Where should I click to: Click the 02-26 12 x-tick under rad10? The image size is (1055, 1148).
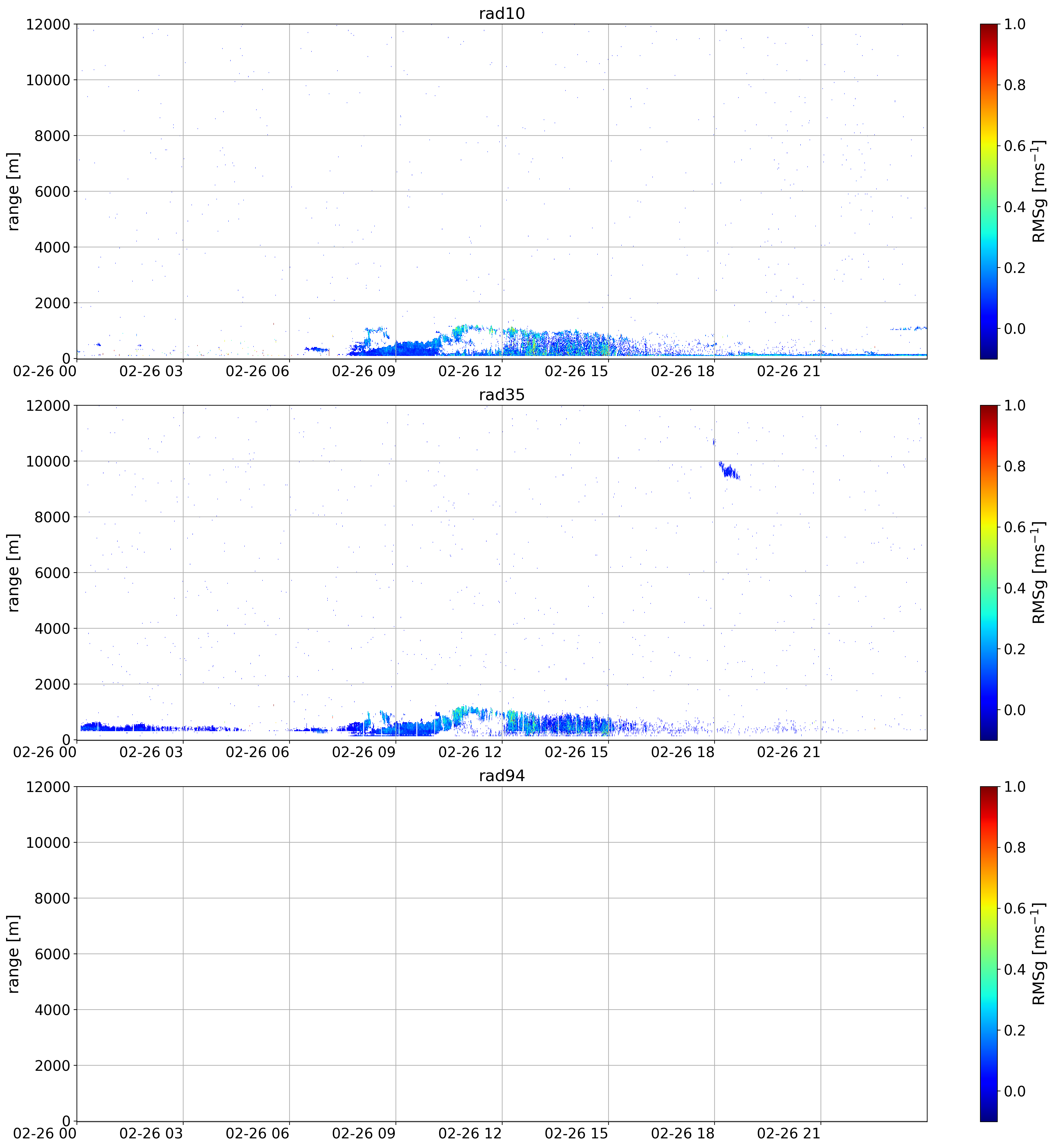(470, 371)
